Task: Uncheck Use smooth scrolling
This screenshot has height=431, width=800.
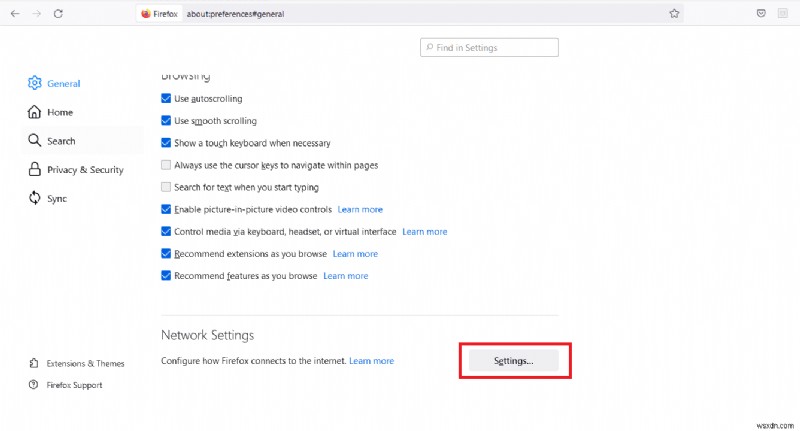Action: click(x=166, y=121)
